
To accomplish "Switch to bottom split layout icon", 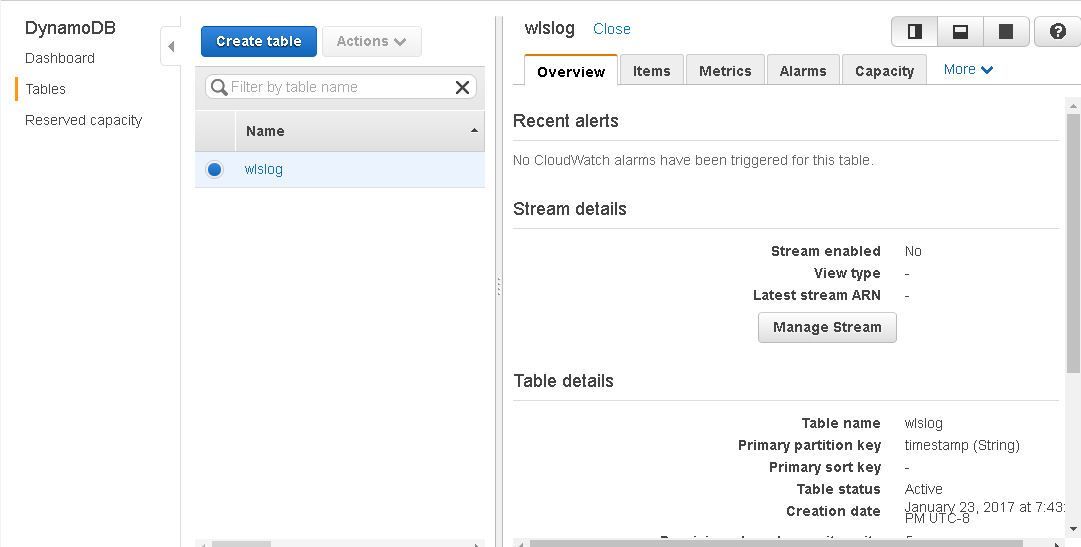I will point(960,32).
